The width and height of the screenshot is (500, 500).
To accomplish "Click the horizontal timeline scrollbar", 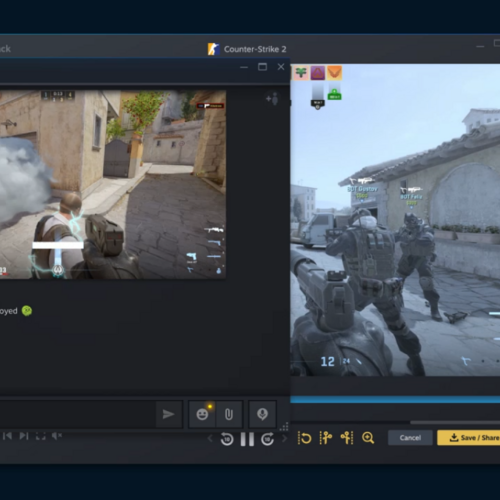I will point(455,422).
